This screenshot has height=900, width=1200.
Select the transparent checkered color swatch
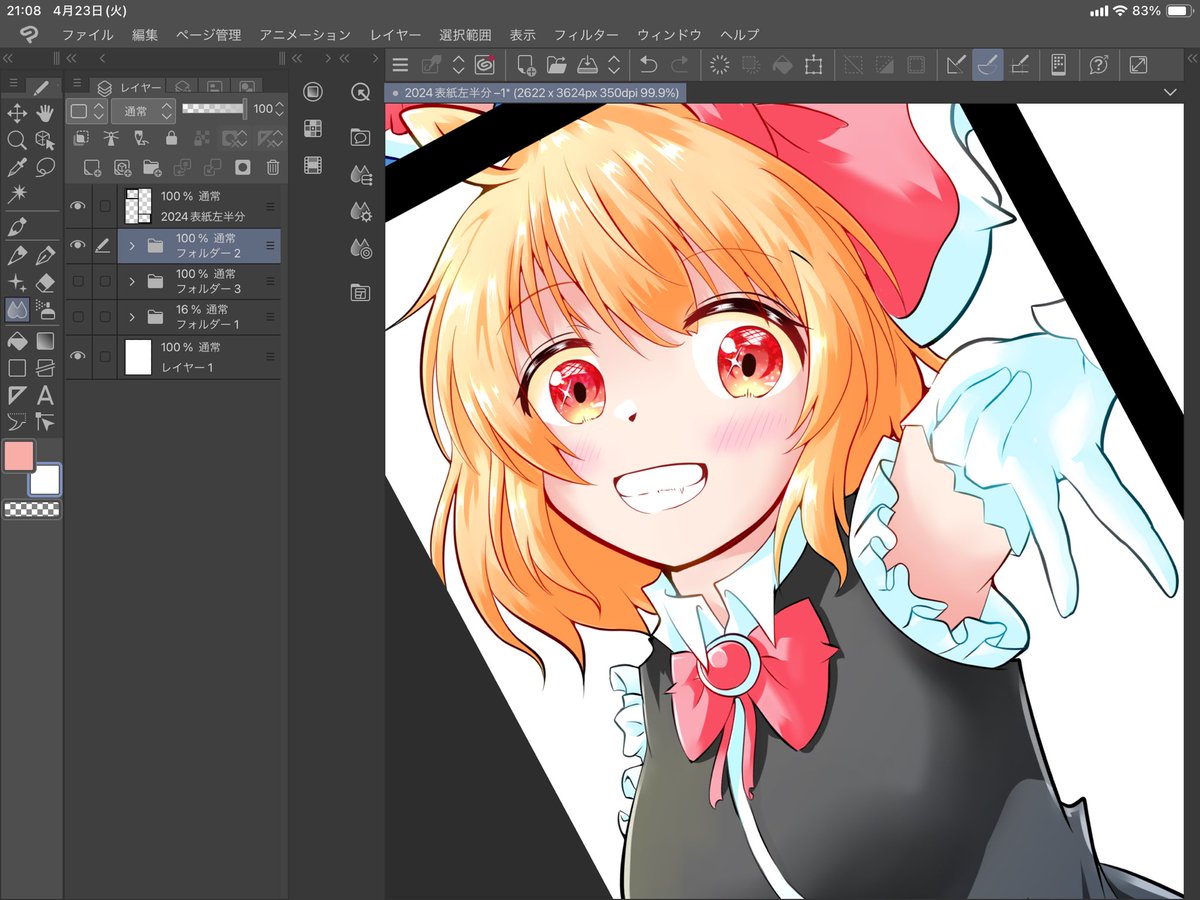coord(32,510)
